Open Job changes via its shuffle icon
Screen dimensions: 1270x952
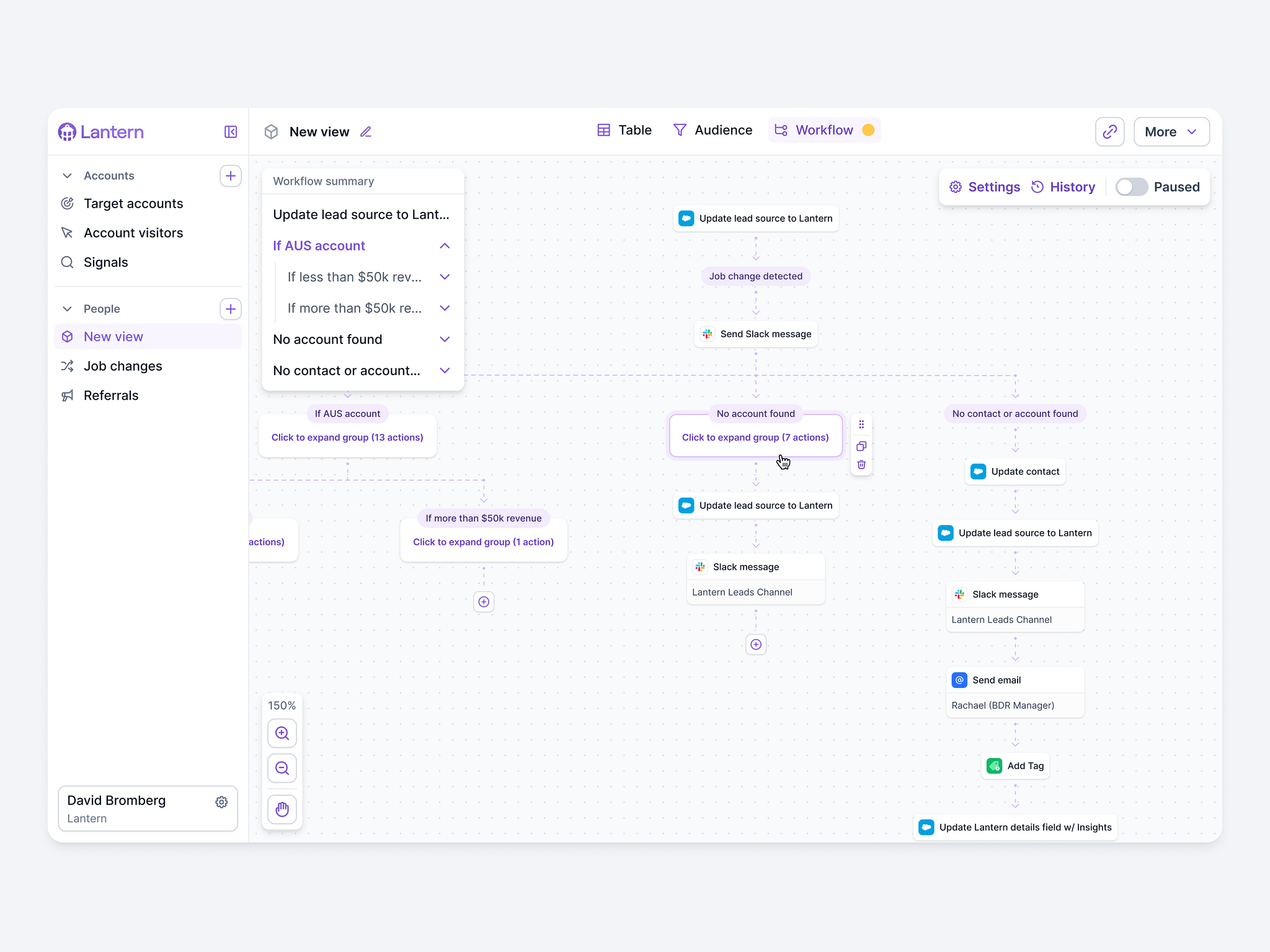[x=68, y=366]
